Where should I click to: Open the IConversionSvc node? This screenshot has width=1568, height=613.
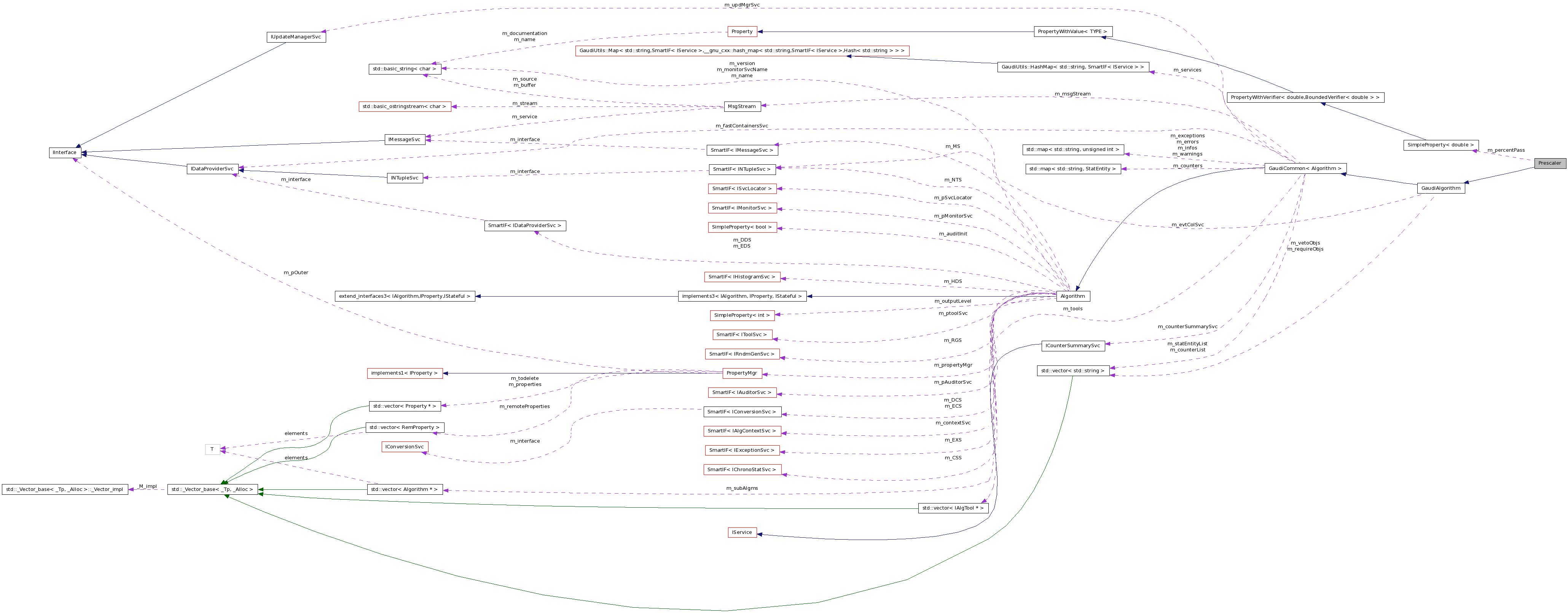pyautogui.click(x=404, y=447)
